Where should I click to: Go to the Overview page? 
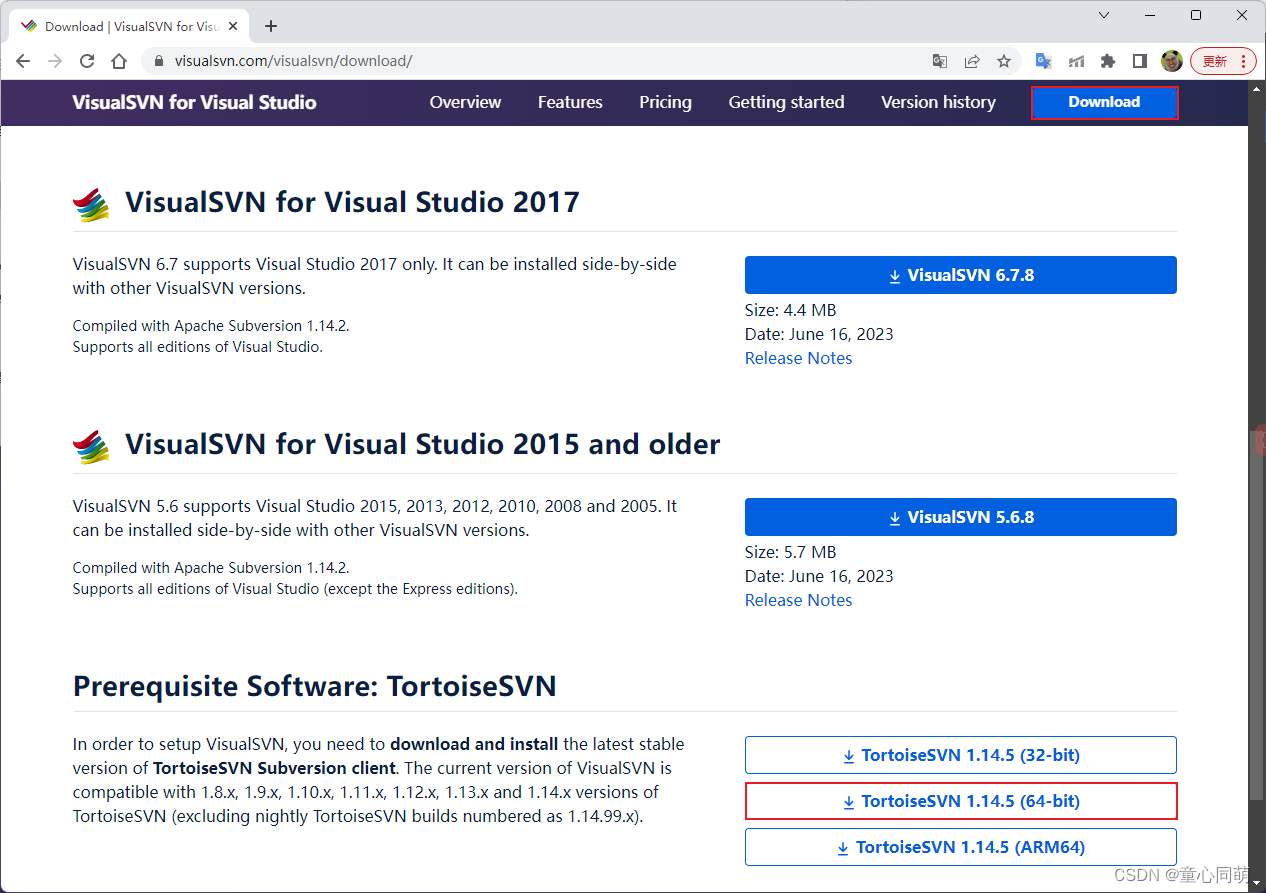[465, 102]
